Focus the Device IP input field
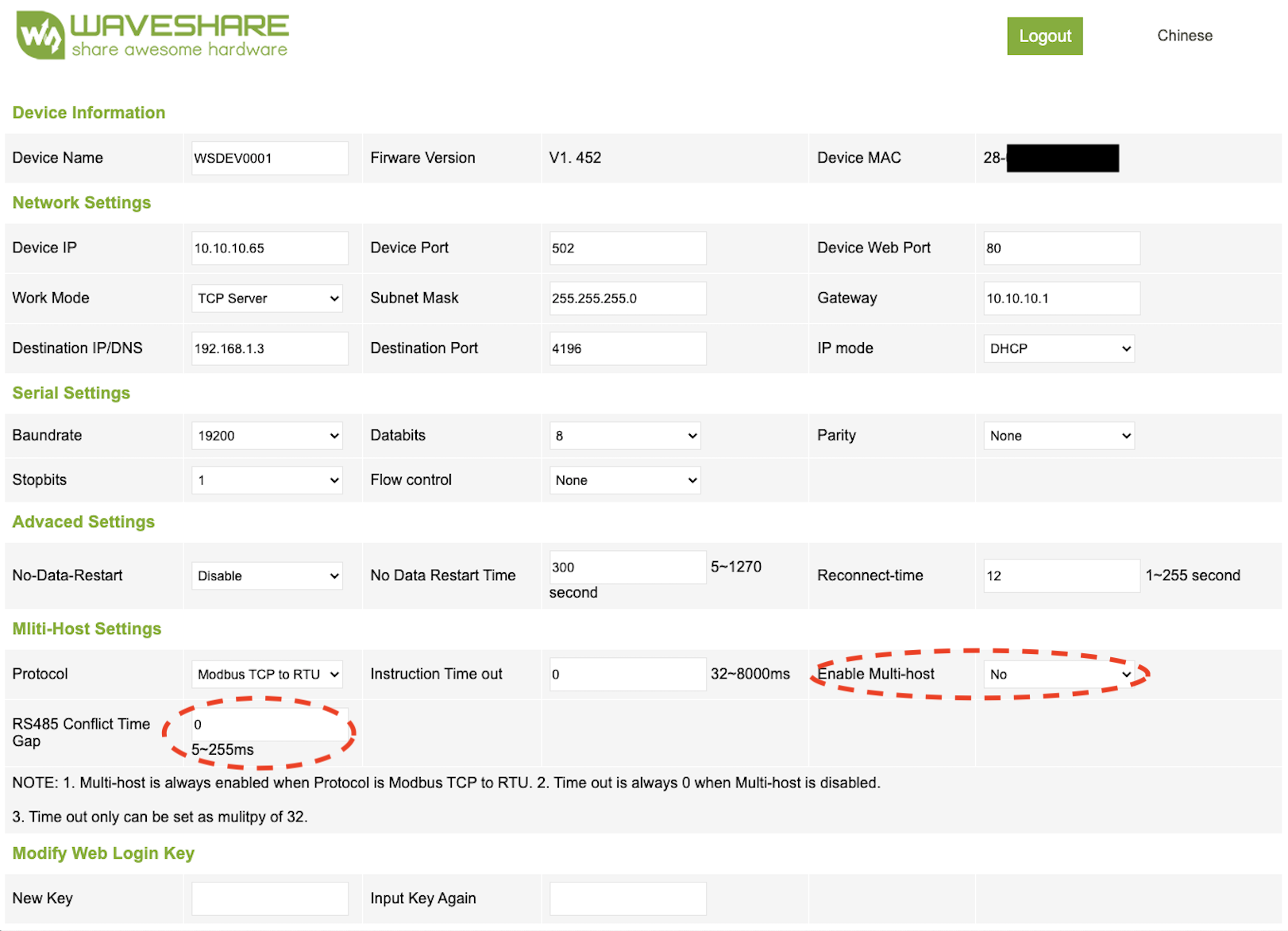This screenshot has height=931, width=1288. (269, 248)
